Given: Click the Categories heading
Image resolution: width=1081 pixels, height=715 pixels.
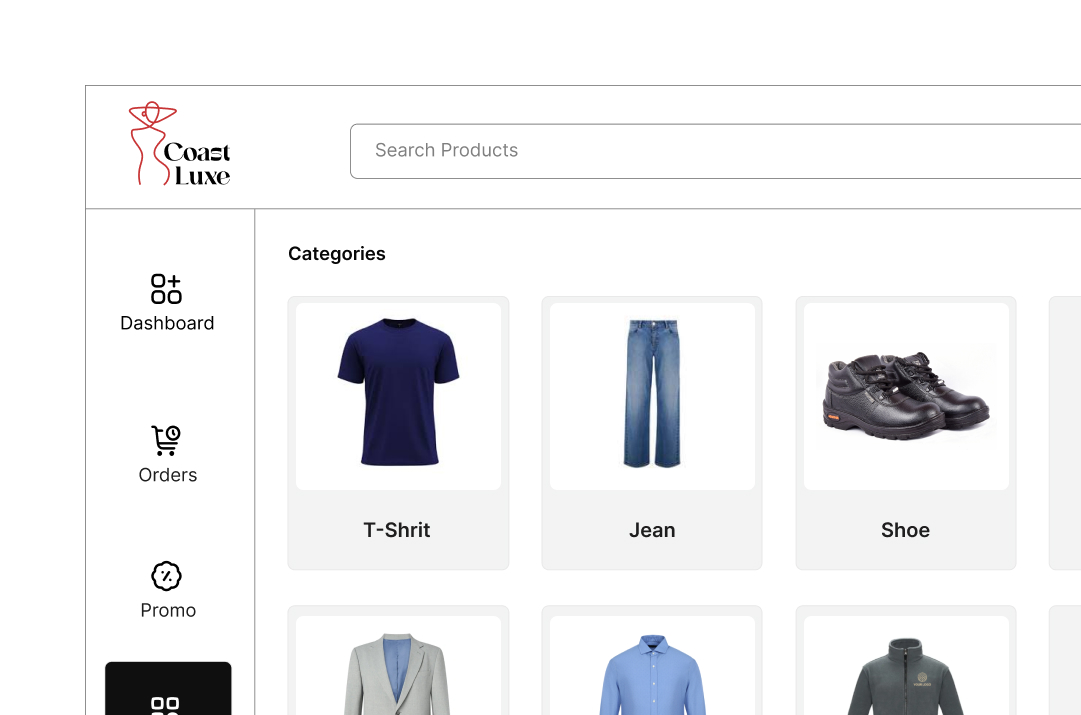Looking at the screenshot, I should pyautogui.click(x=336, y=254).
